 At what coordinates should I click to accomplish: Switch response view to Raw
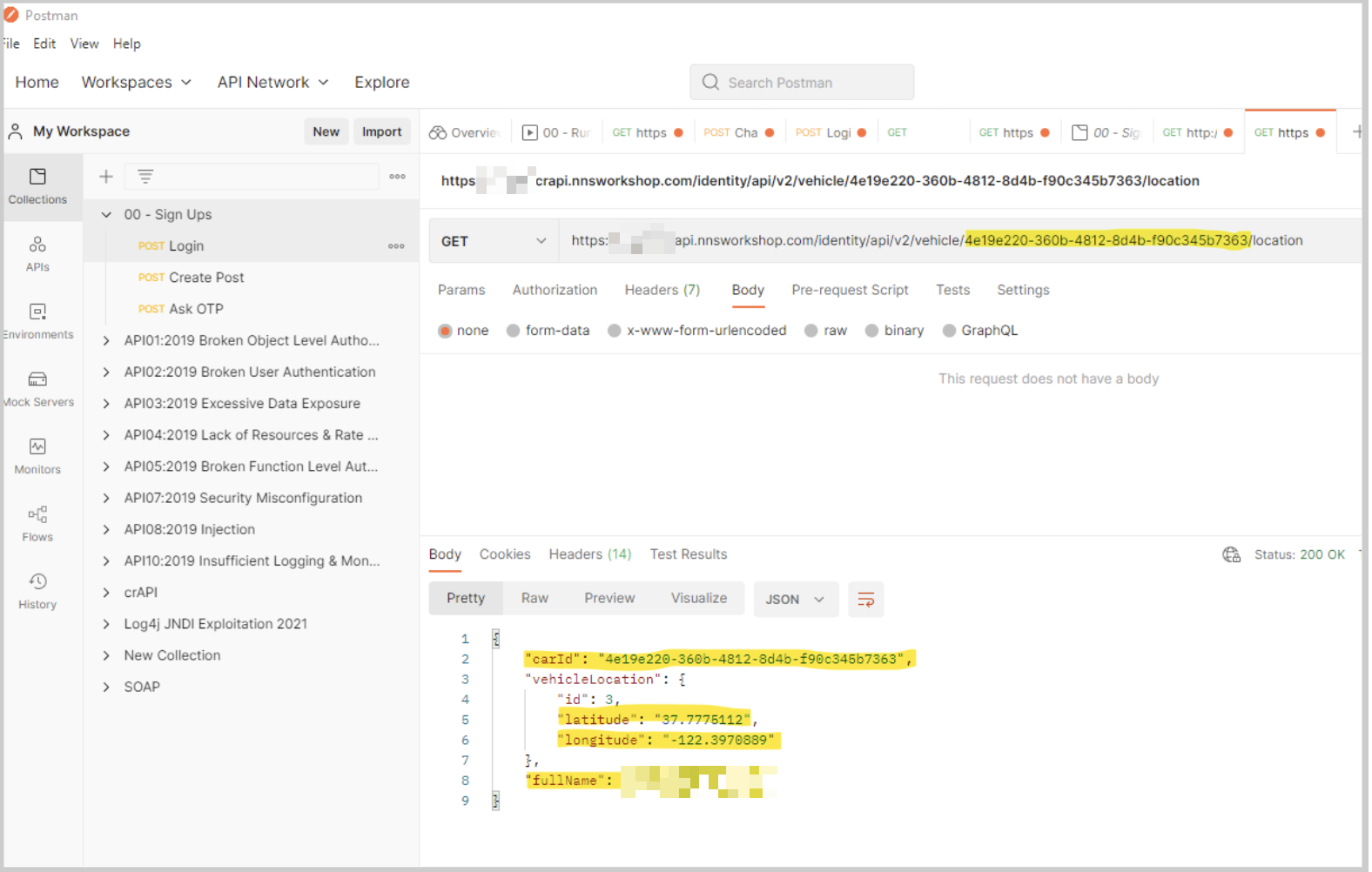tap(535, 599)
